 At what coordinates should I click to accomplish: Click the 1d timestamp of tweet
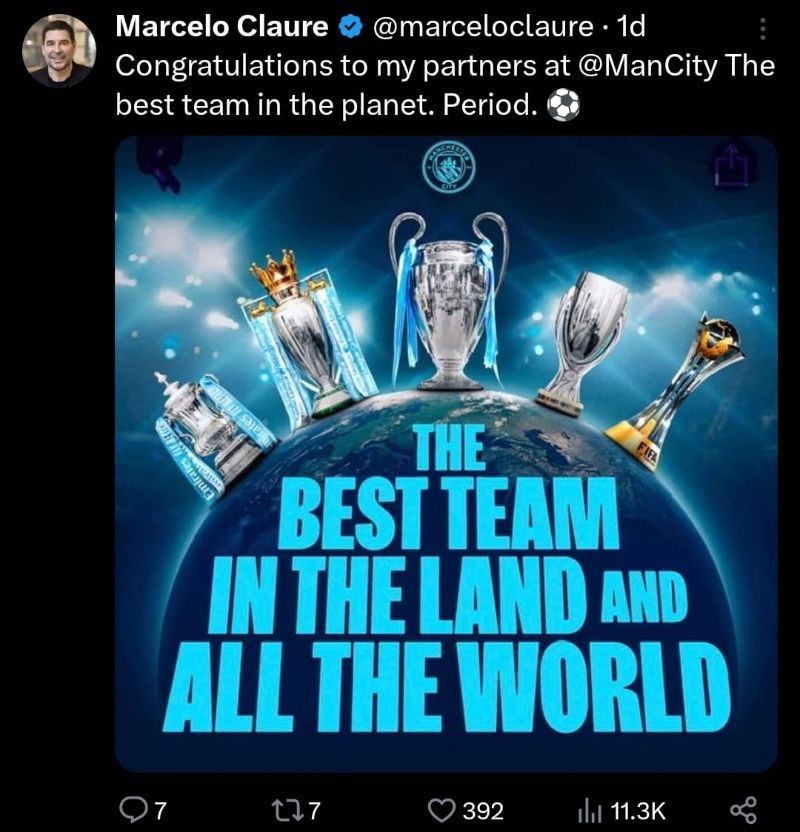pos(630,27)
